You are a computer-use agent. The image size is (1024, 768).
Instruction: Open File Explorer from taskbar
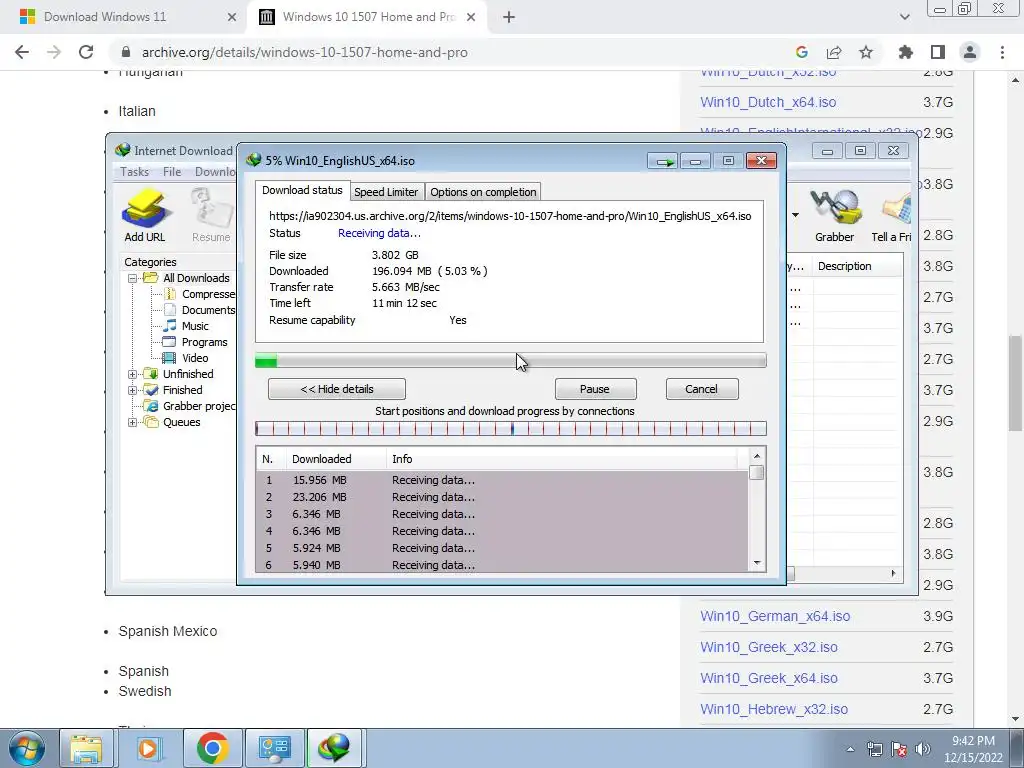coord(86,748)
